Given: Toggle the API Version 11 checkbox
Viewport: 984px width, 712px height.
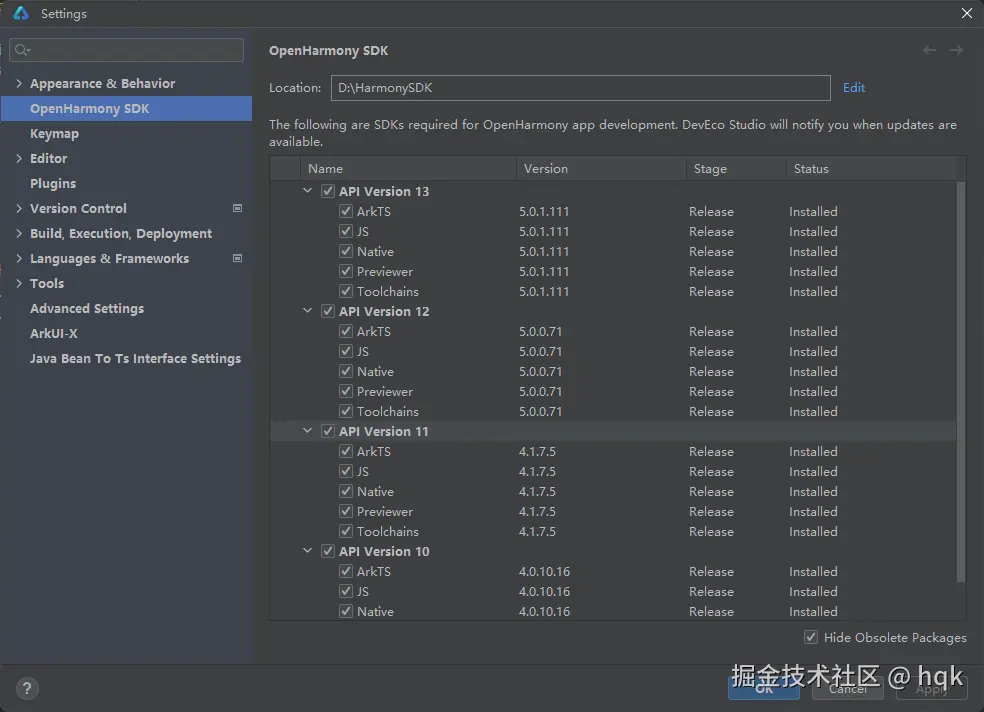Looking at the screenshot, I should (328, 431).
